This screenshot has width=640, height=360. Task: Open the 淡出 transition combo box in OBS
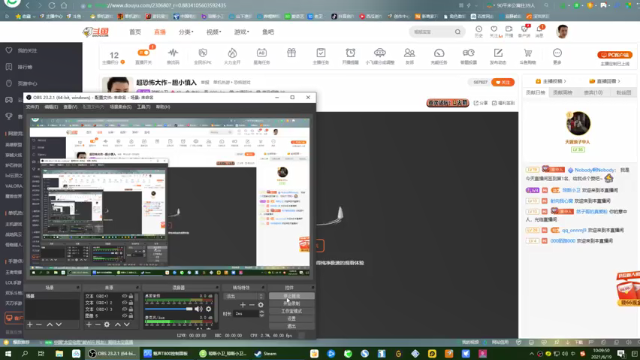point(244,296)
